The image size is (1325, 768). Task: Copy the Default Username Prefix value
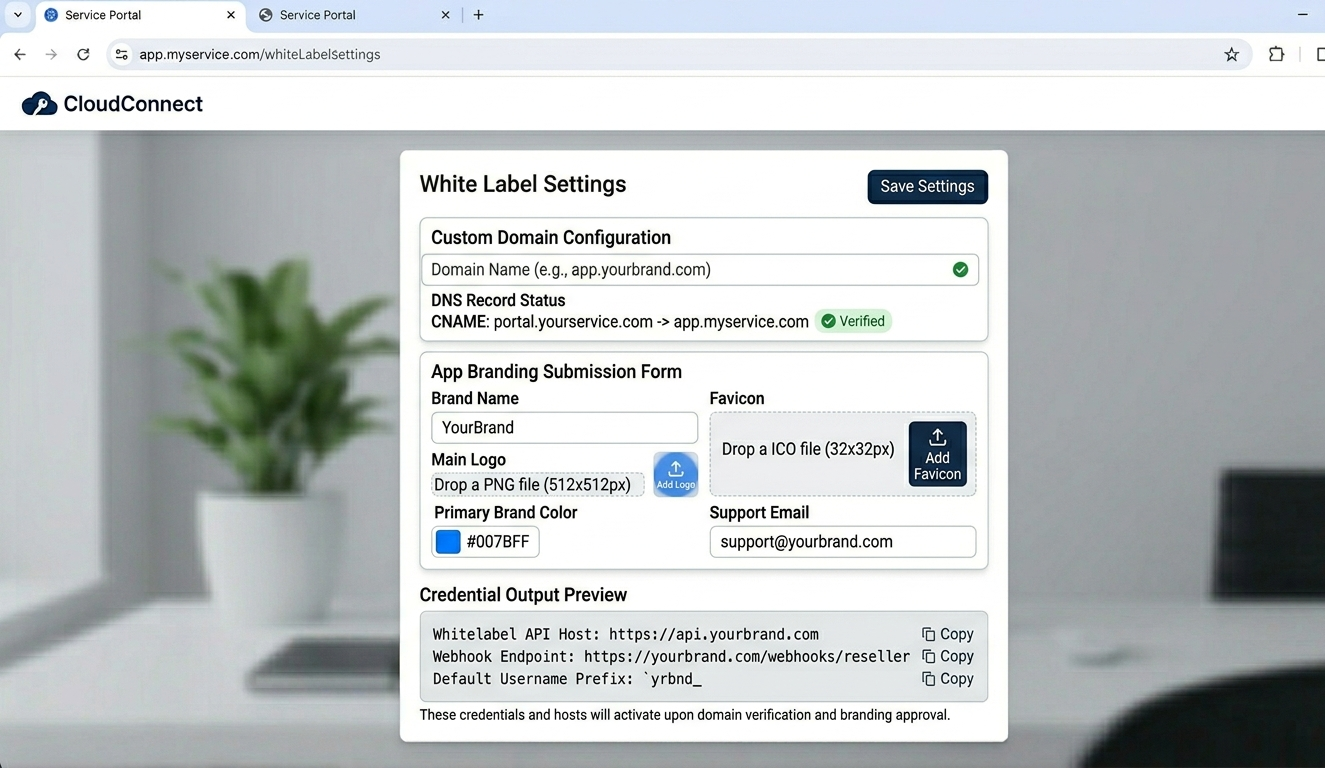click(947, 678)
